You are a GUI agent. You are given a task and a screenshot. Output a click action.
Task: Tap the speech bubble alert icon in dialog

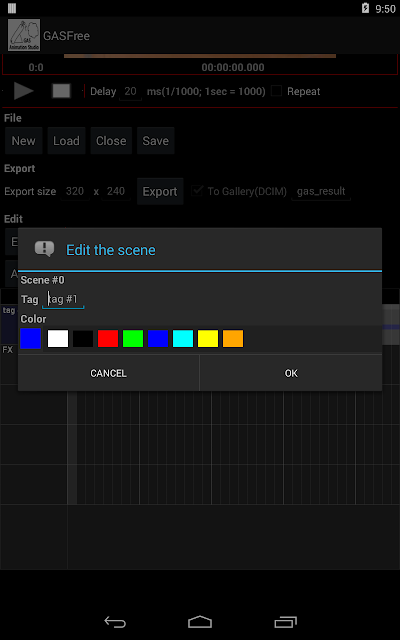click(x=44, y=249)
